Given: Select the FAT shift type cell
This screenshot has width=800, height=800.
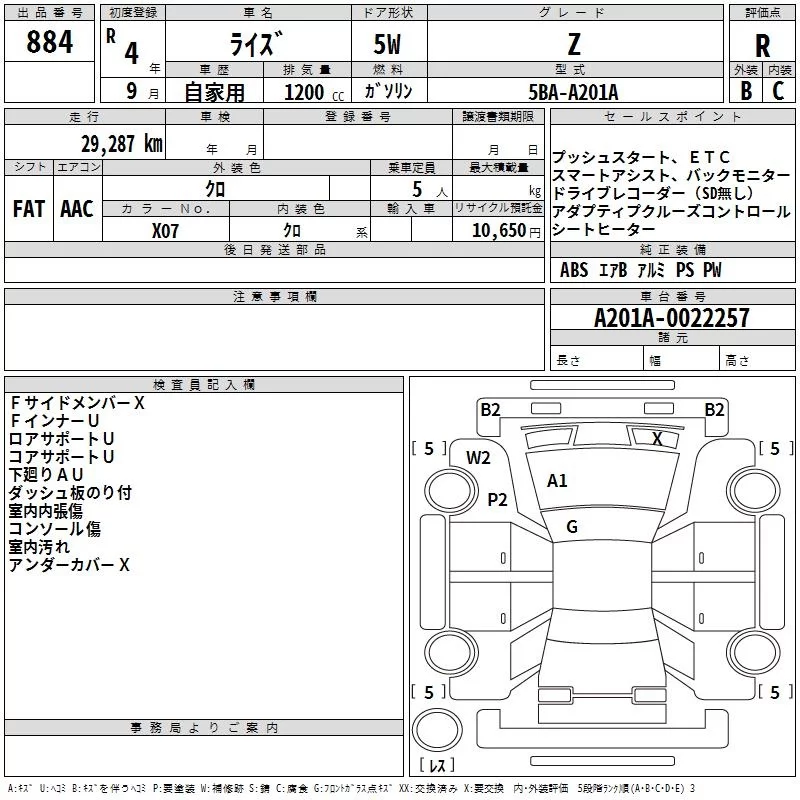Looking at the screenshot, I should coord(29,209).
